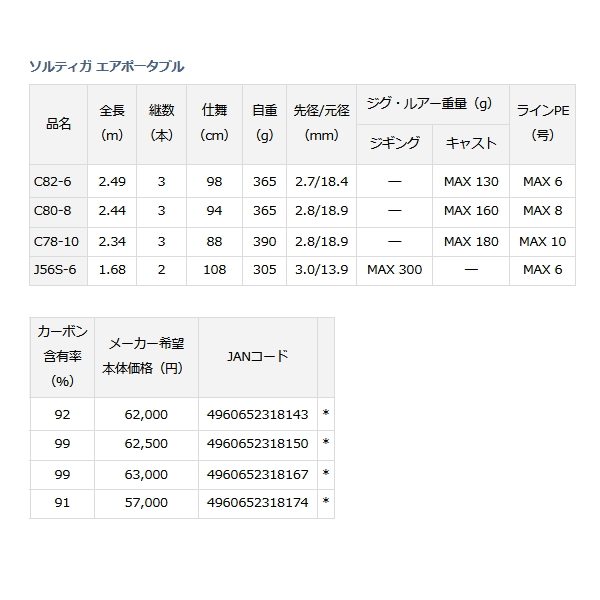Select the 全長 (m) column header

click(112, 124)
